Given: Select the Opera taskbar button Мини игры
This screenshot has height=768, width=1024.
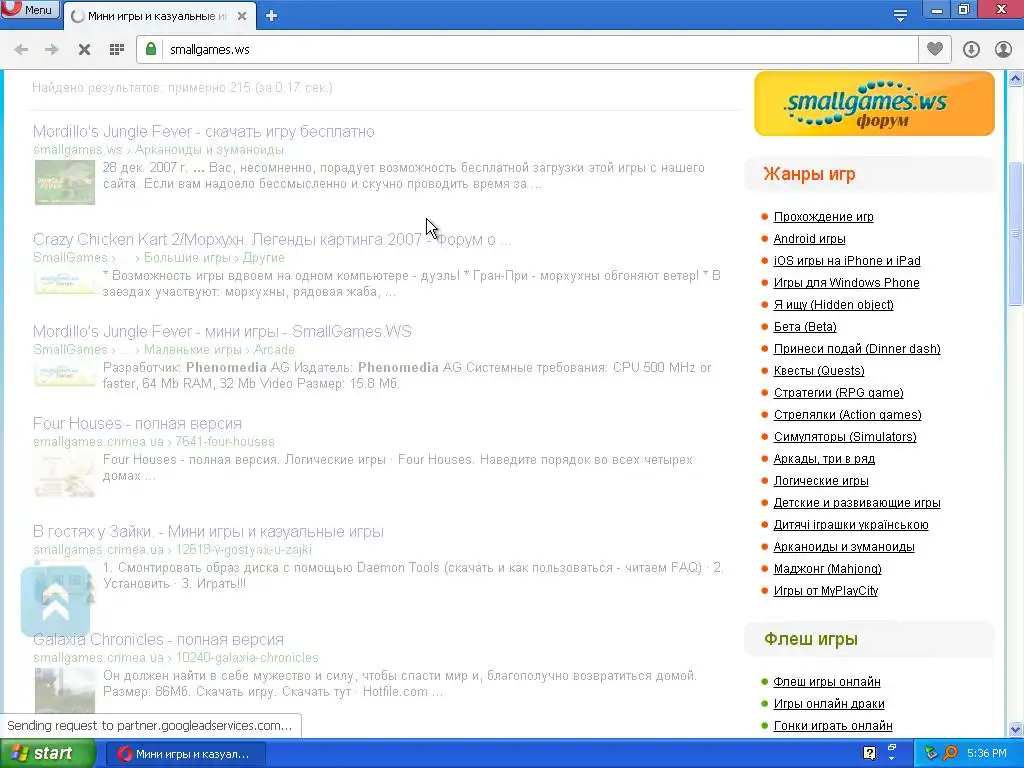Looking at the screenshot, I should click(185, 754).
